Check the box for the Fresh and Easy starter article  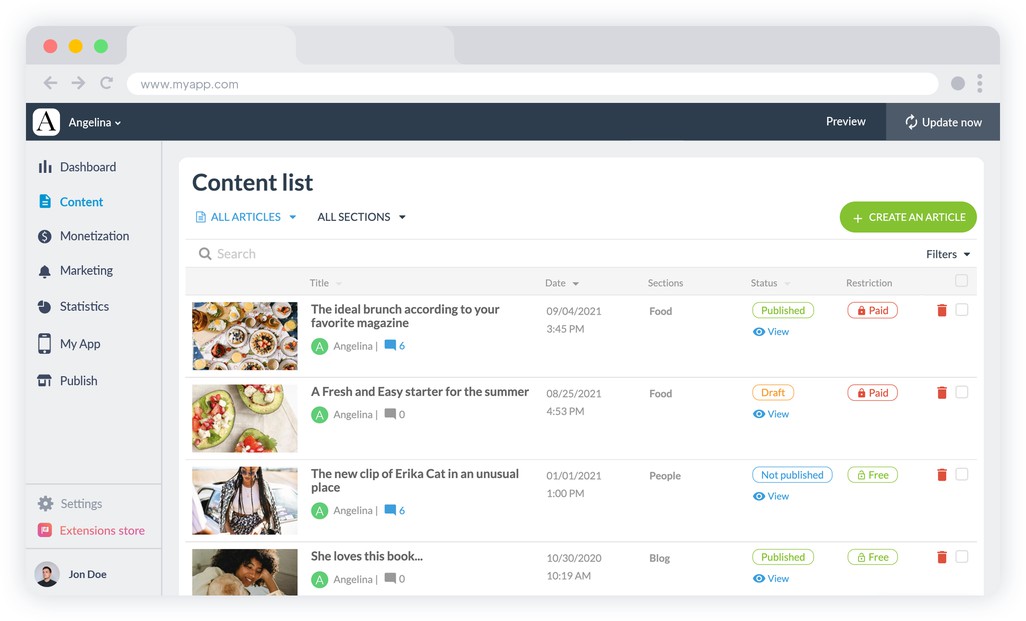[x=961, y=392]
